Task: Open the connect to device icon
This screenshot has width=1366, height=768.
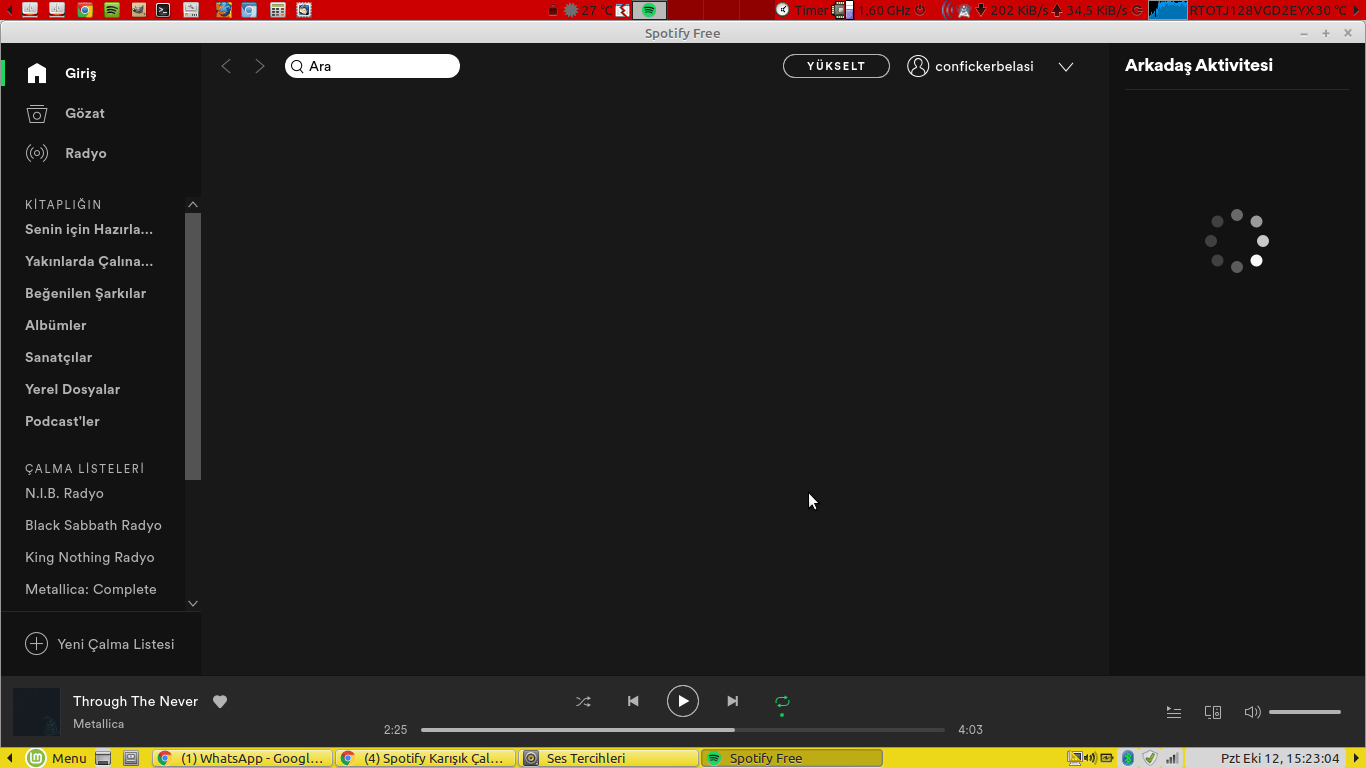Action: [x=1213, y=712]
